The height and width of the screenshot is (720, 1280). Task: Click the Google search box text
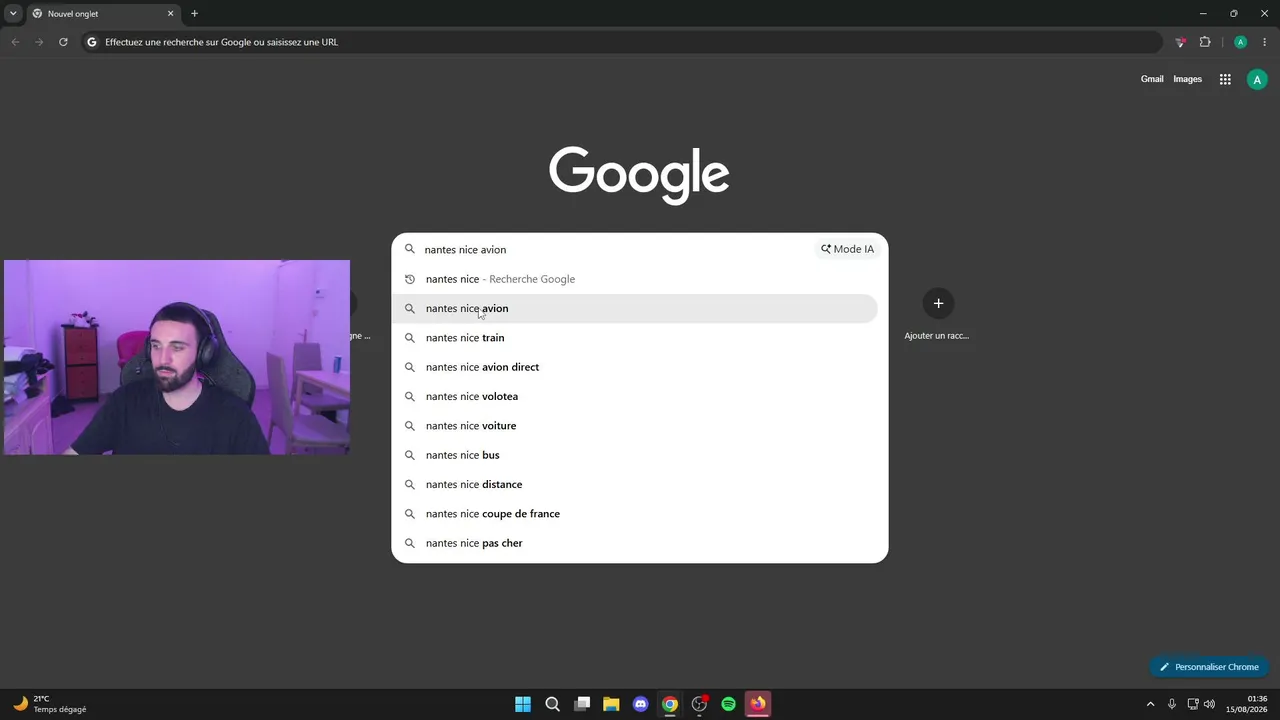pos(465,250)
